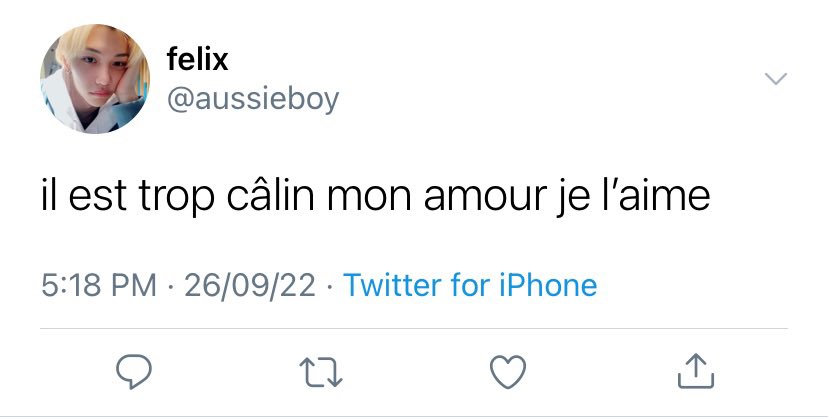
Task: Open felix's profile picture
Action: pyautogui.click(x=95, y=79)
